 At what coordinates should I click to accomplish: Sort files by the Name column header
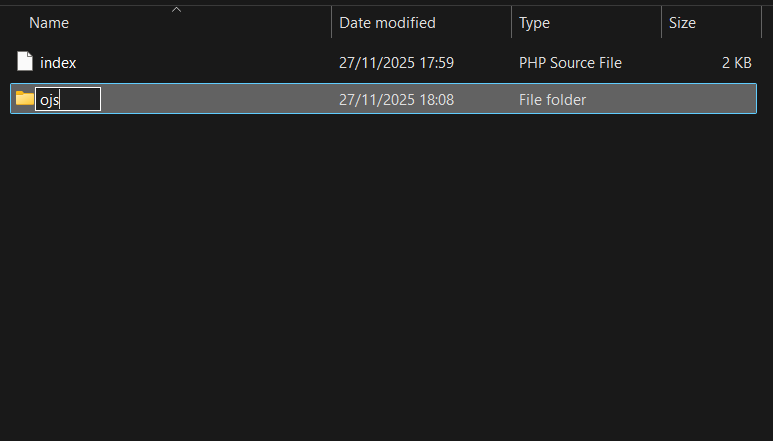click(x=50, y=22)
